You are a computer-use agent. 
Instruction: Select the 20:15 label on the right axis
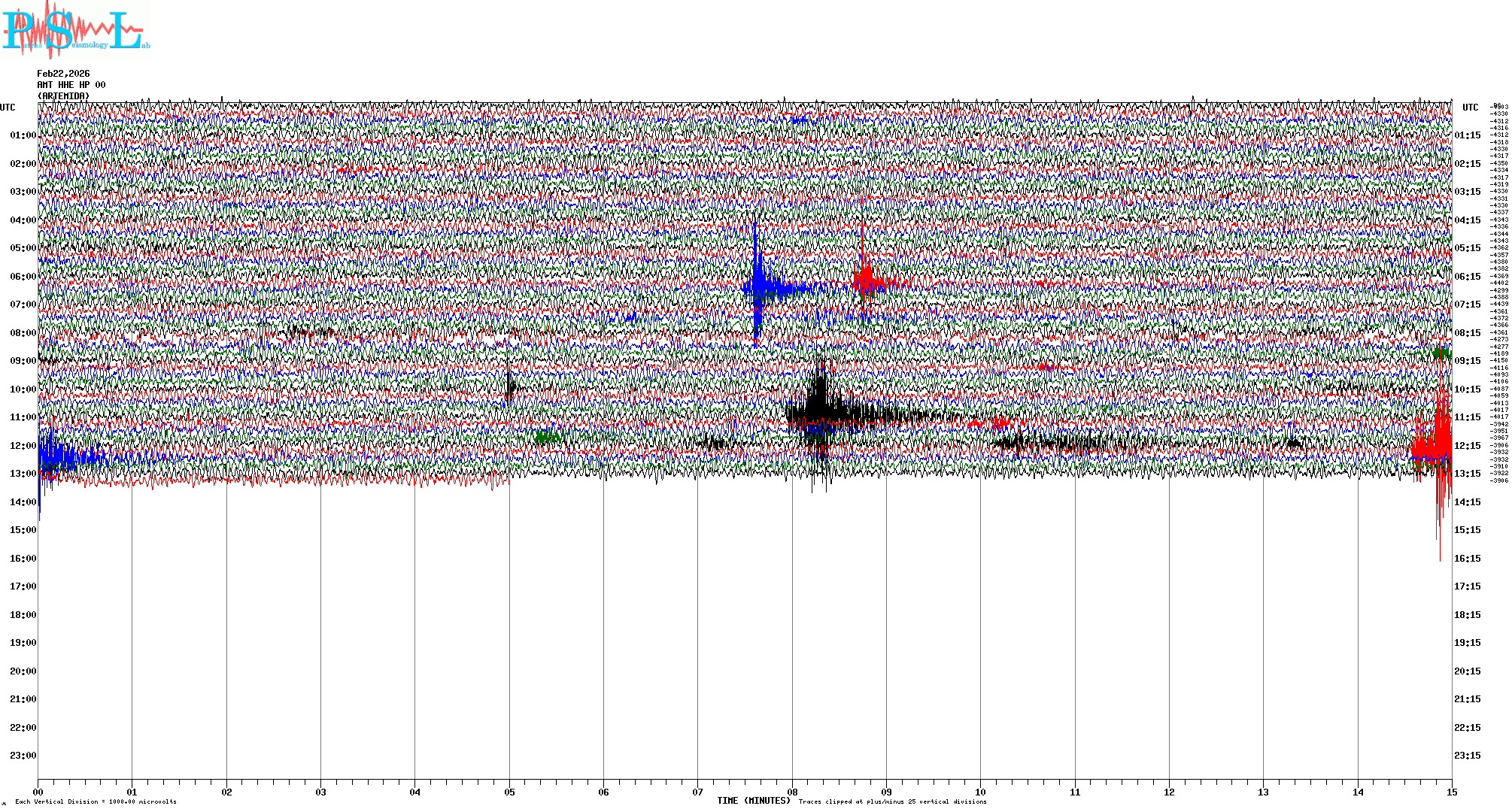pos(1467,671)
